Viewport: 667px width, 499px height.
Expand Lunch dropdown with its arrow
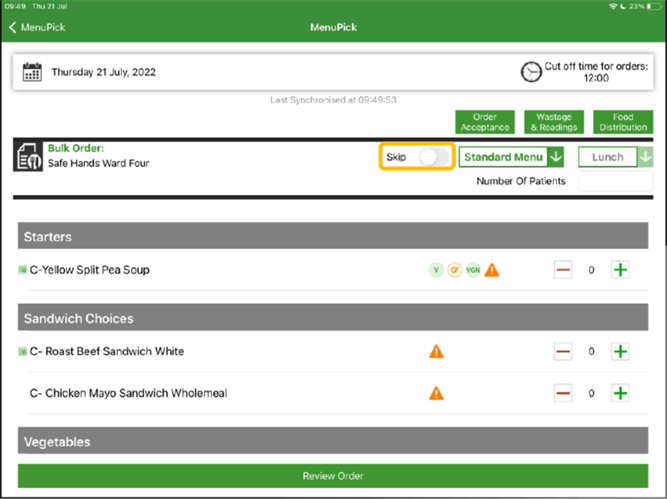645,157
